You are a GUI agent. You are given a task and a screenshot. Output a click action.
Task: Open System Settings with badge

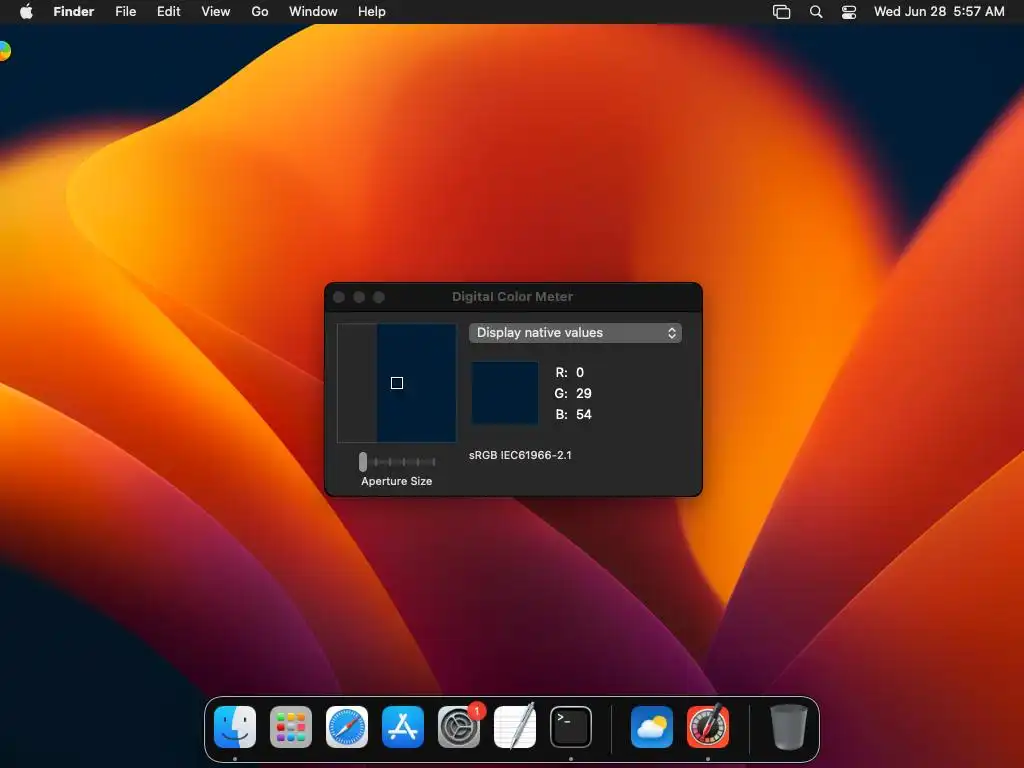(459, 726)
